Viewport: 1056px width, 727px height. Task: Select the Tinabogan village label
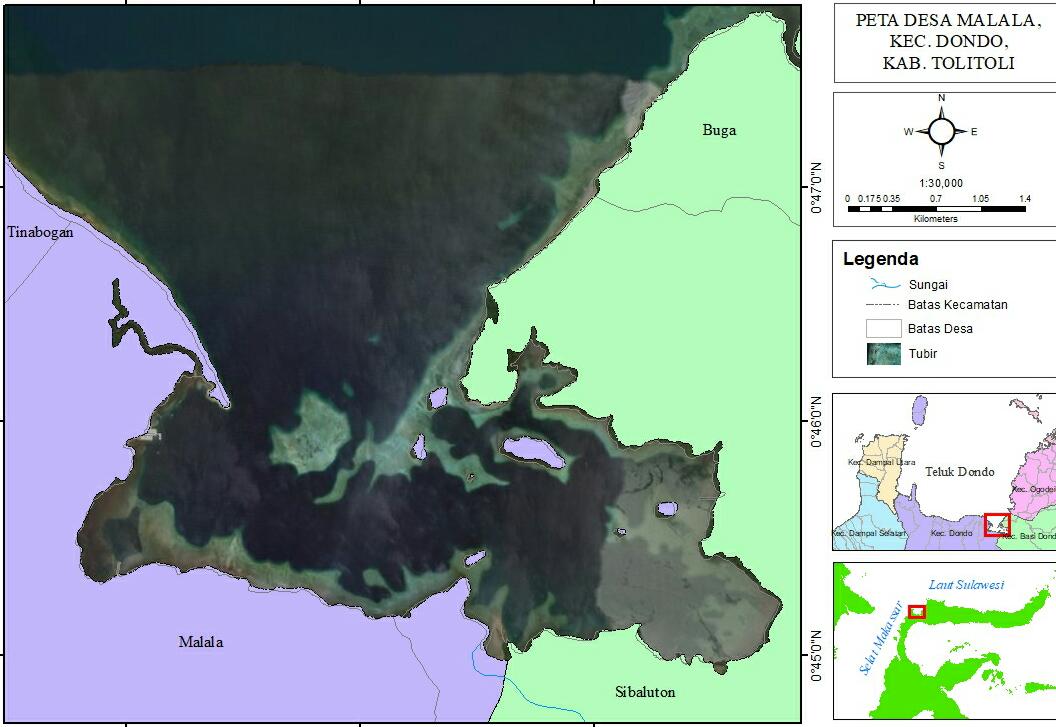(x=40, y=232)
